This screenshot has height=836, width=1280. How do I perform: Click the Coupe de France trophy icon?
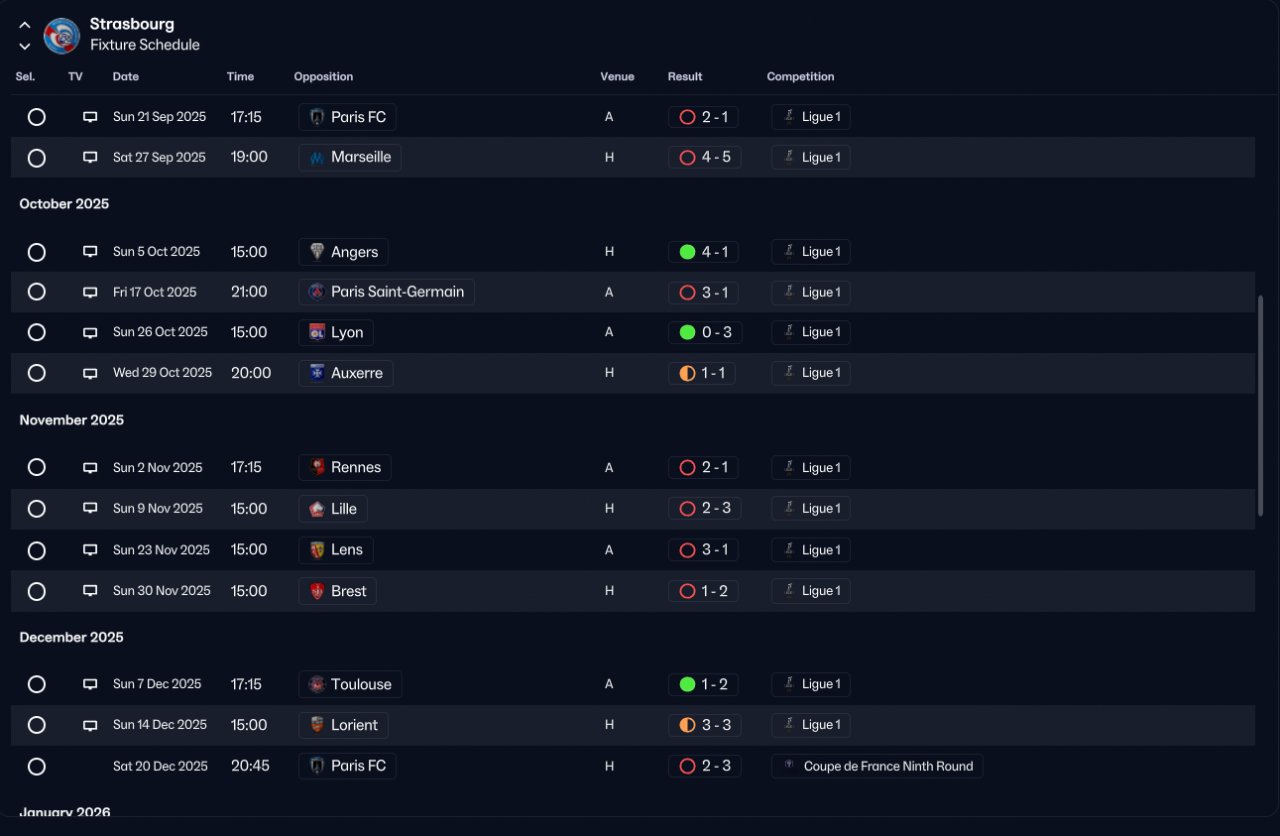pyautogui.click(x=790, y=766)
